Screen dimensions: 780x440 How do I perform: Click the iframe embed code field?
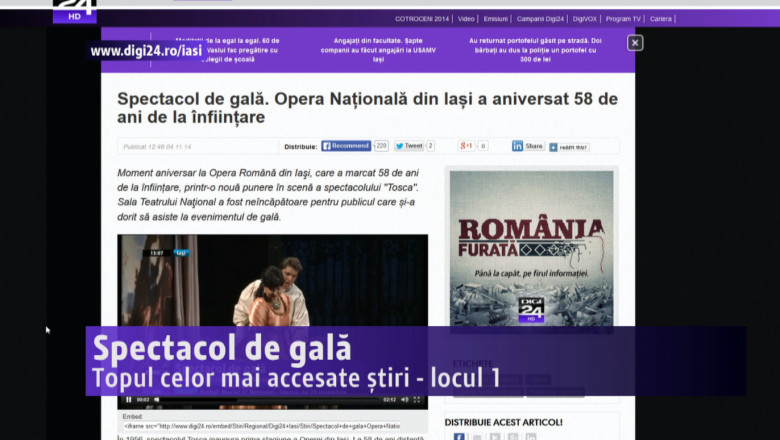(262, 426)
